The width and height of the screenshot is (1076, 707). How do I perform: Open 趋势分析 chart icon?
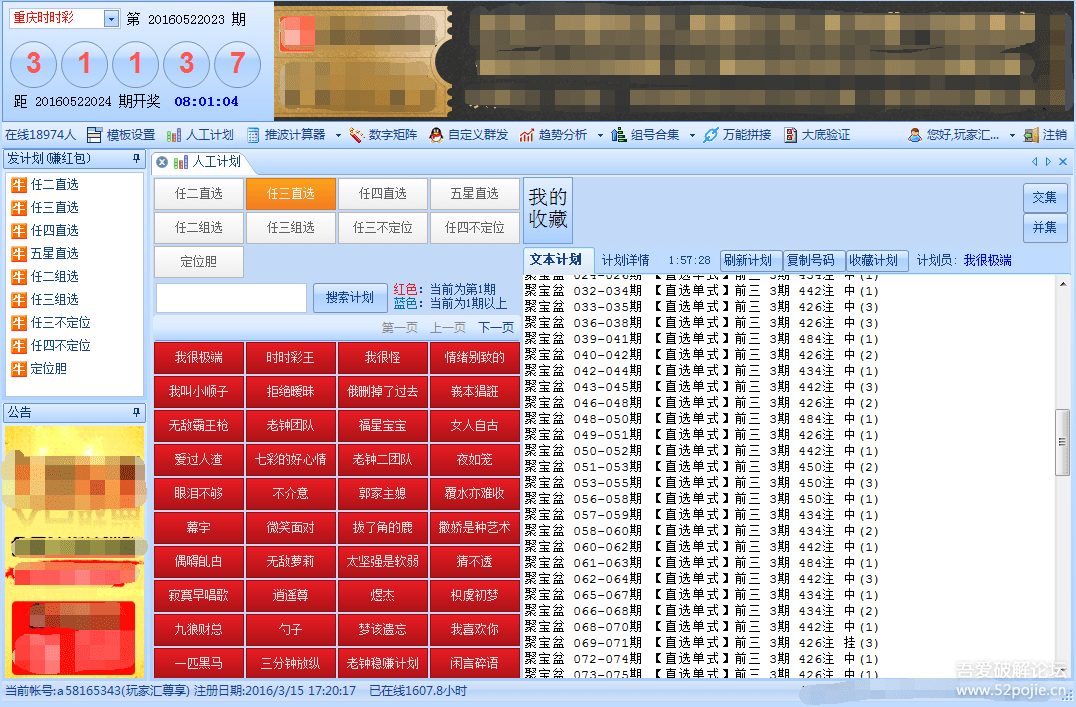pos(527,135)
